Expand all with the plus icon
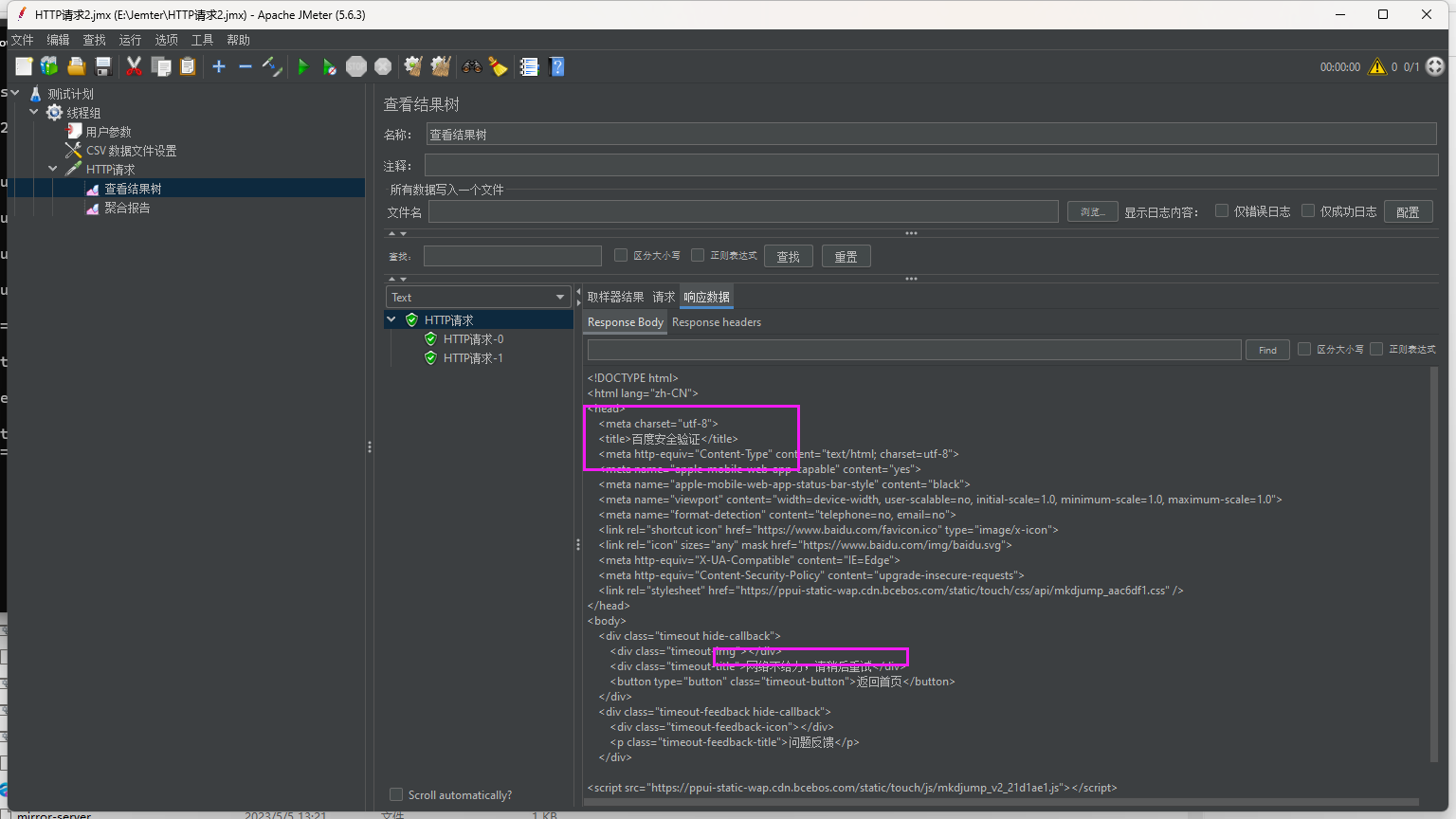Image resolution: width=1456 pixels, height=819 pixels. (219, 66)
